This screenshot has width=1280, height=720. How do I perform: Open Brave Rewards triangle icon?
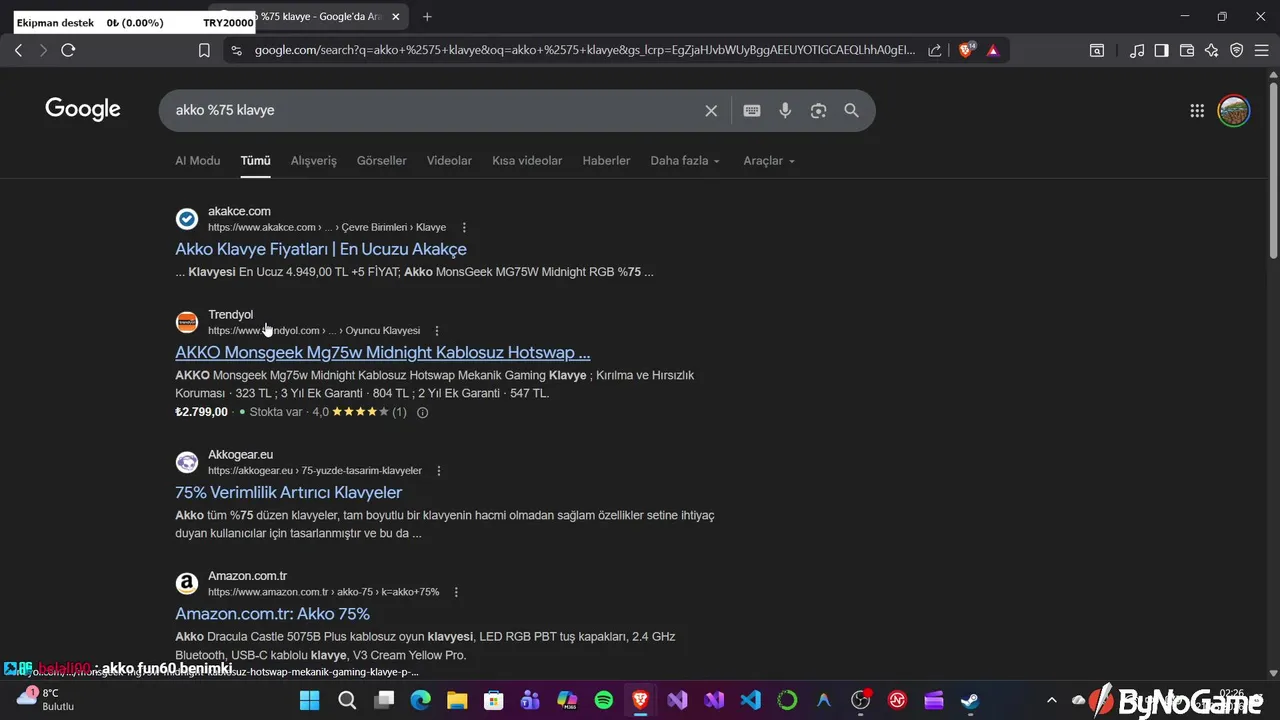(993, 50)
